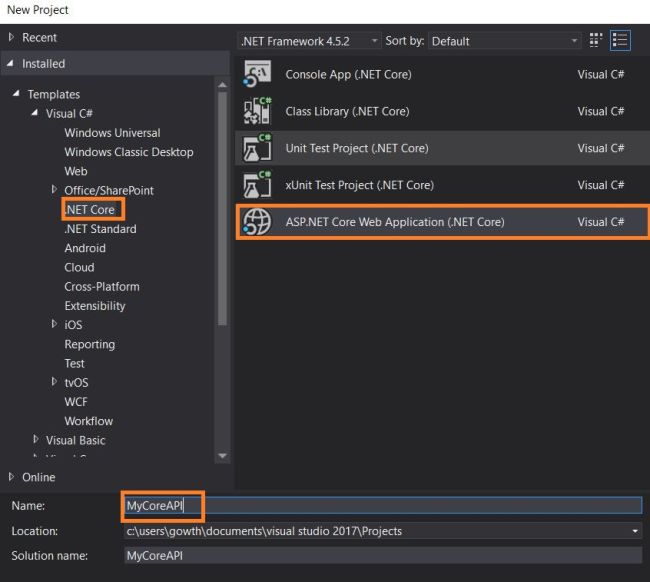The image size is (650, 582).
Task: Select the Visual Basic node label
Action: [75, 440]
